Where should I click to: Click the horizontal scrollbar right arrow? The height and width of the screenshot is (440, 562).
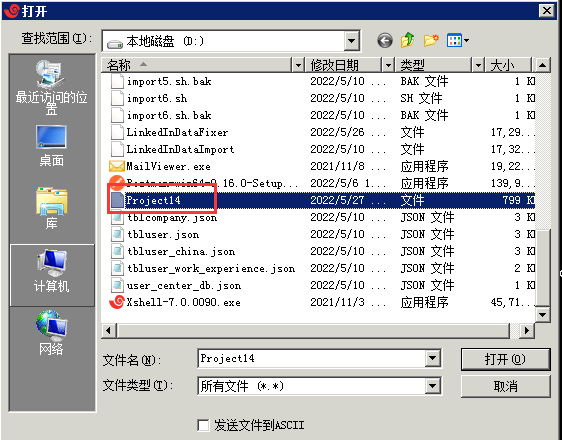pyautogui.click(x=526, y=330)
